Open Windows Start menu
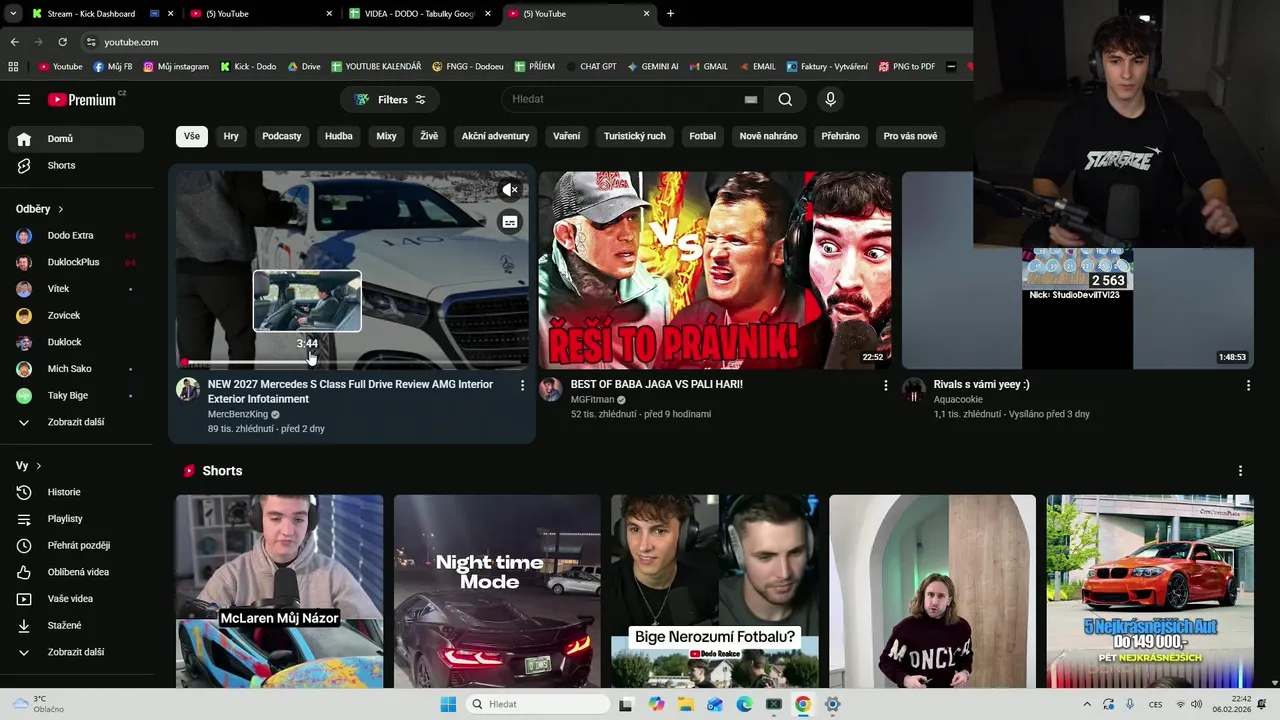Image resolution: width=1280 pixels, height=720 pixels. (448, 704)
